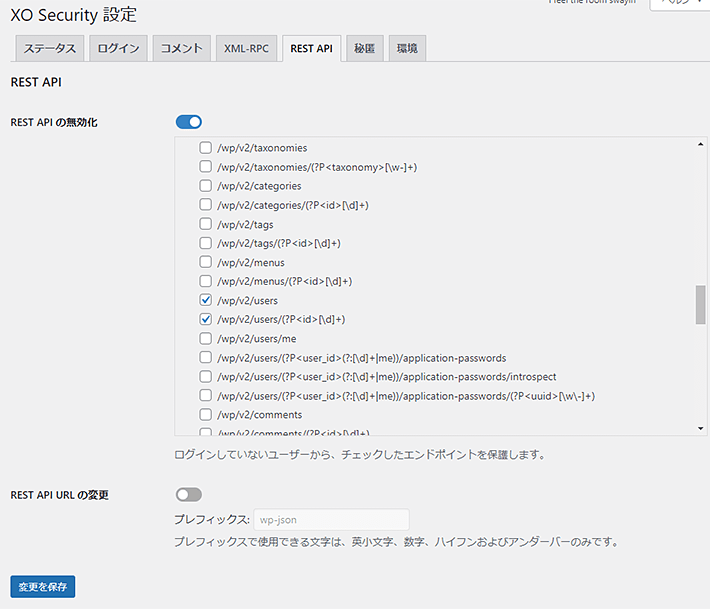Image resolution: width=710 pixels, height=609 pixels.
Task: Check the categories/(?P<id>) endpoint checkbox
Action: tap(206, 205)
